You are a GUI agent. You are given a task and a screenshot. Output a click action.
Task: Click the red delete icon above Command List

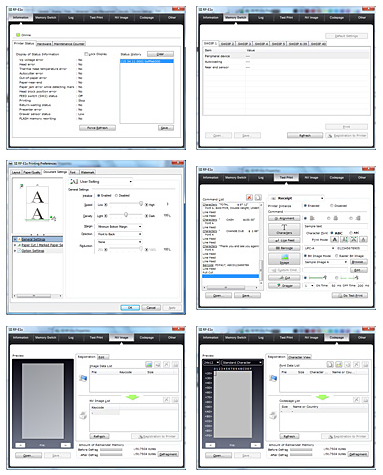[249, 197]
